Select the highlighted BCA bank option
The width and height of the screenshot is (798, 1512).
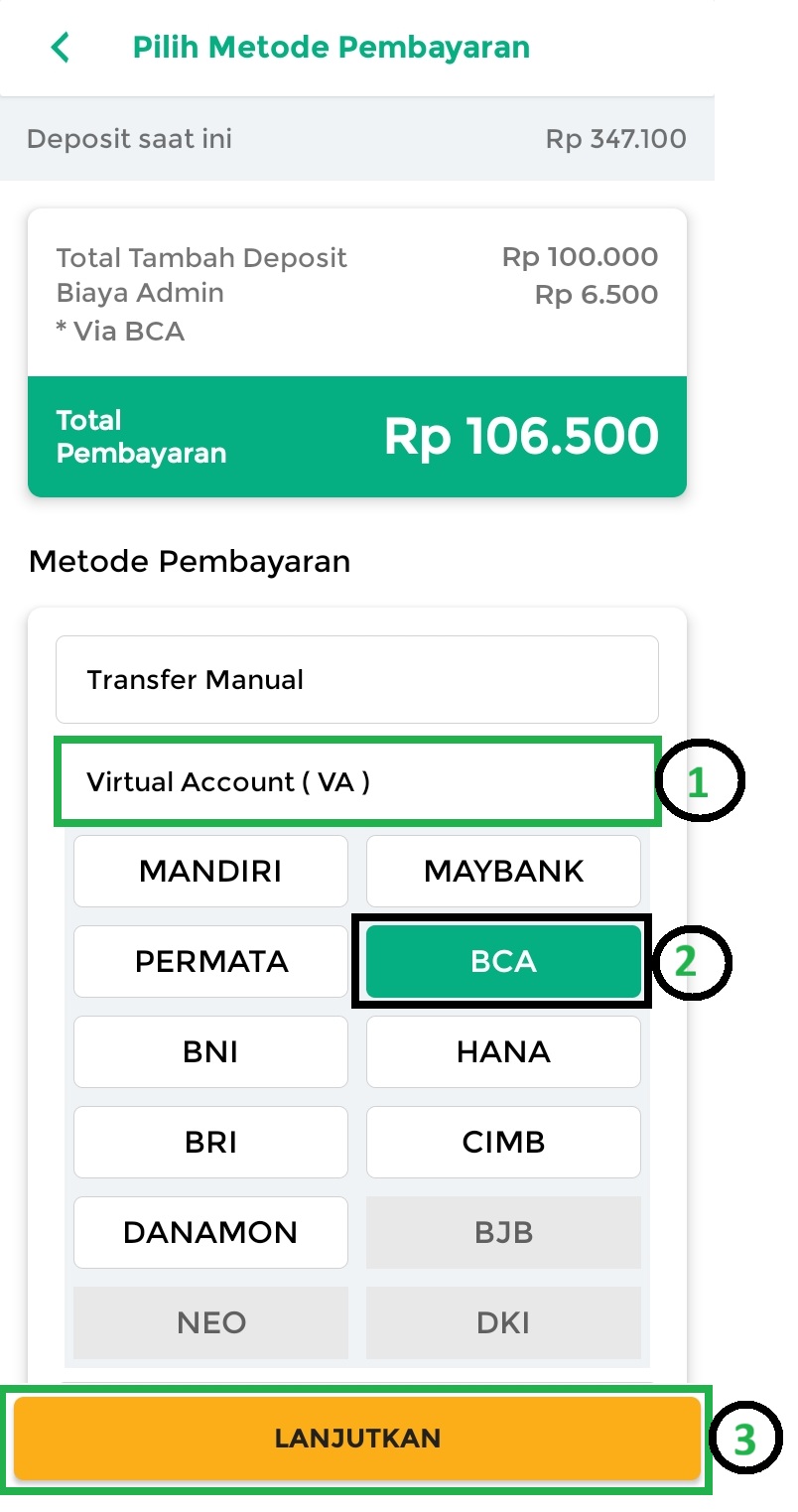coord(503,962)
